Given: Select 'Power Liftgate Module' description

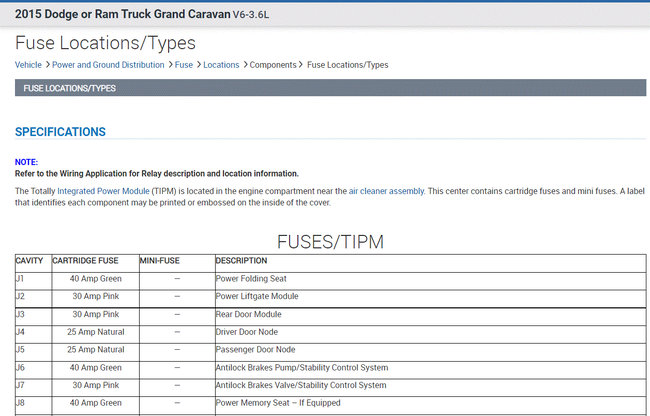Looking at the screenshot, I should pyautogui.click(x=257, y=296).
